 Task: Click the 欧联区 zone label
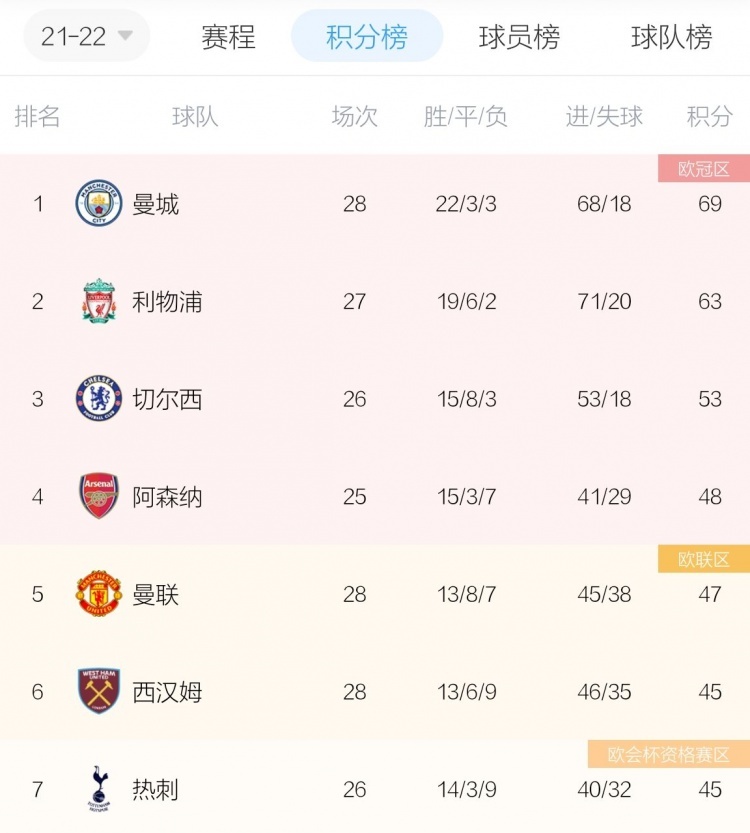pos(704,559)
